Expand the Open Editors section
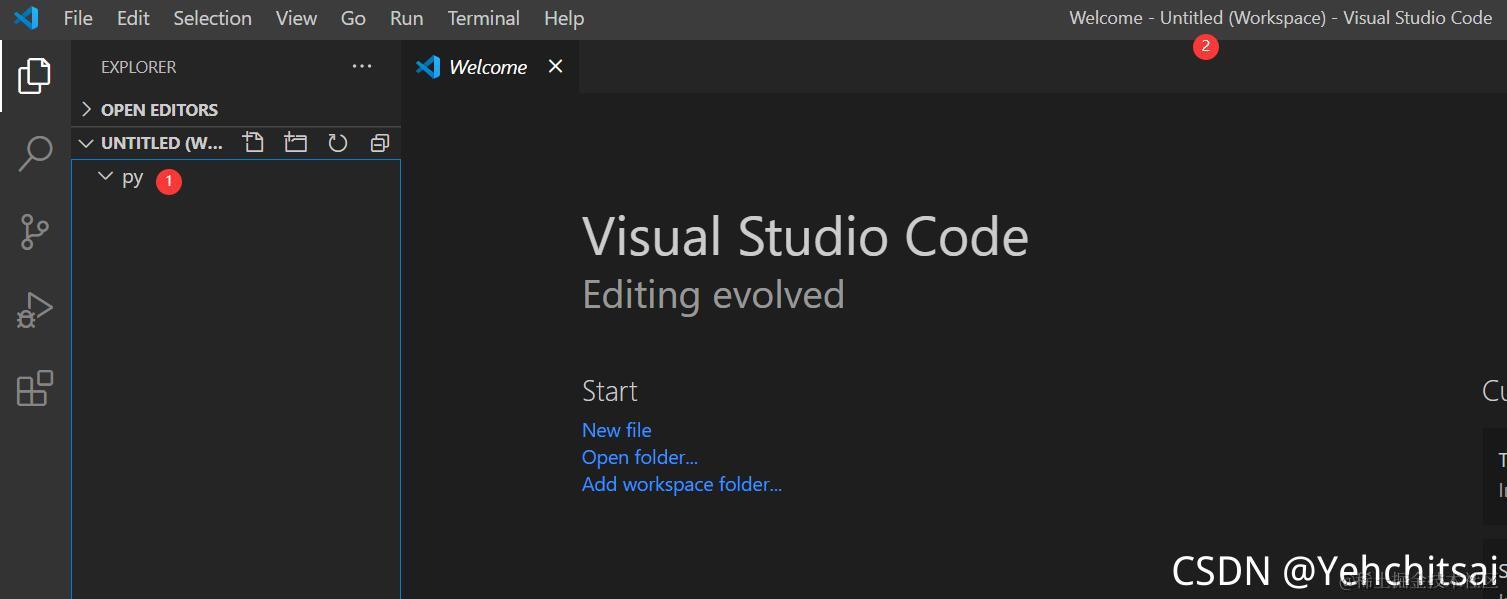 click(236, 109)
